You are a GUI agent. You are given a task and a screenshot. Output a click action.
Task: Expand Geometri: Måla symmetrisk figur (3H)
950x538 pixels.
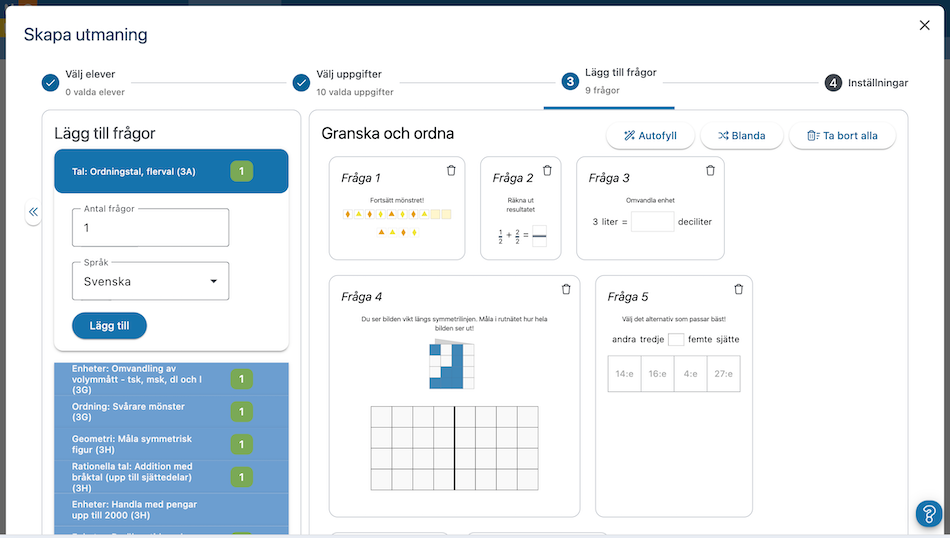171,444
